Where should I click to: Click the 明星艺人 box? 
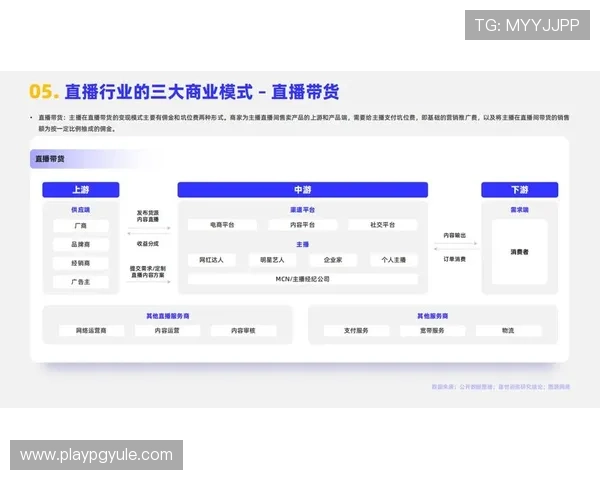[x=272, y=260]
